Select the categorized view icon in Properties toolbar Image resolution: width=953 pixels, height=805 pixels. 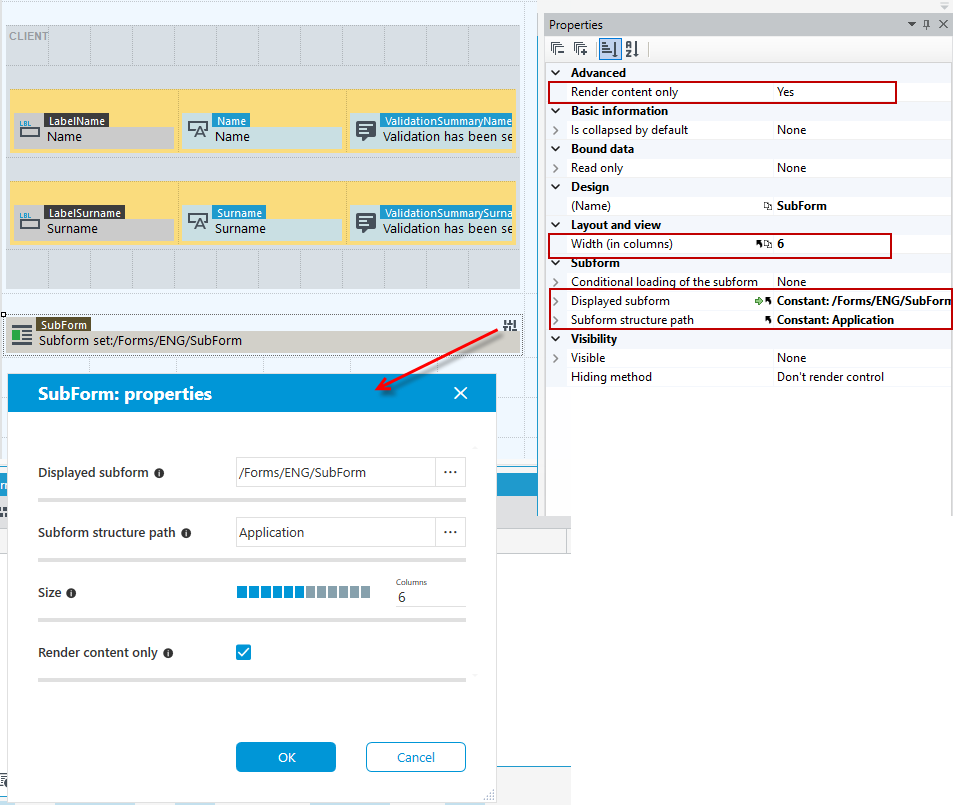(x=610, y=49)
